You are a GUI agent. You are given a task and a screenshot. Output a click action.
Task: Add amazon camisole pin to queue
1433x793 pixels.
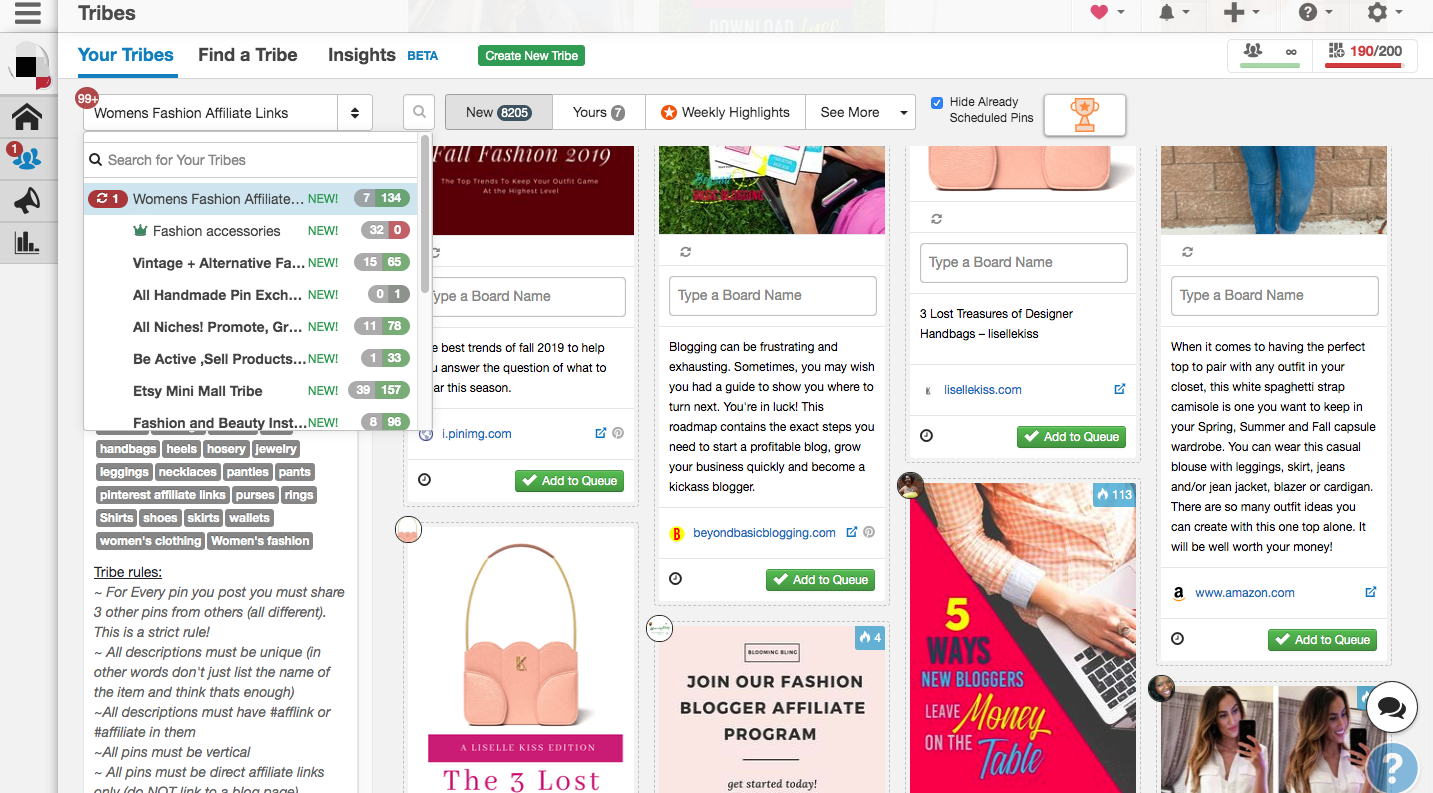[x=1322, y=640]
